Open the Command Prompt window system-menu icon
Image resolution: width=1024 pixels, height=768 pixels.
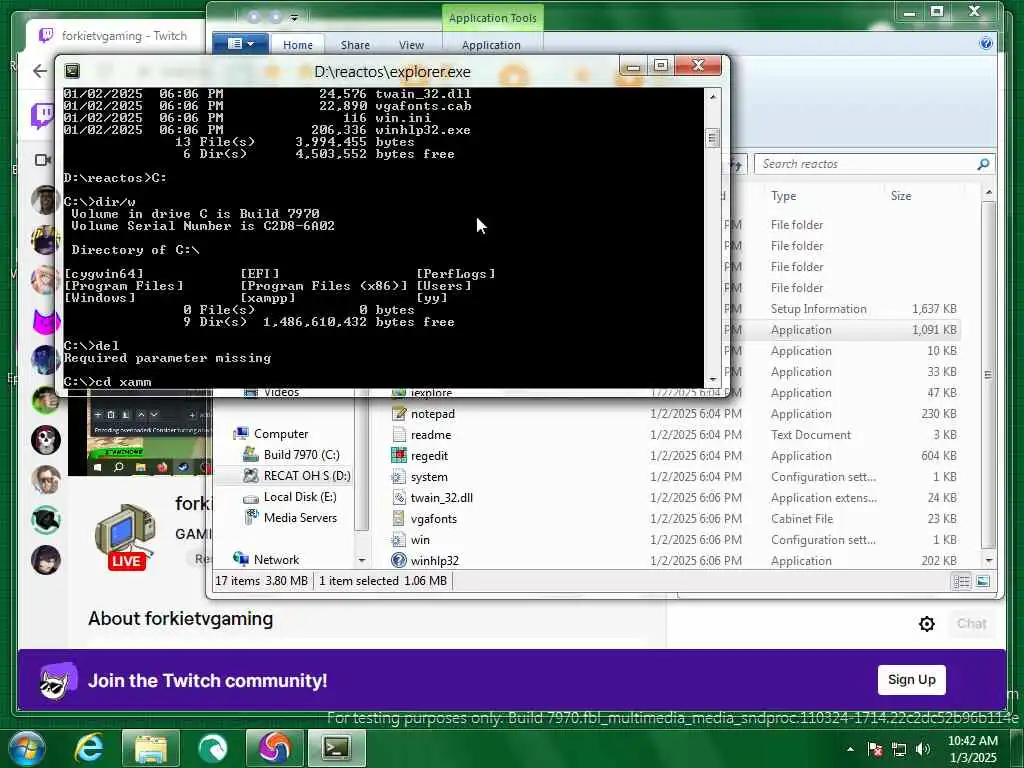point(72,71)
